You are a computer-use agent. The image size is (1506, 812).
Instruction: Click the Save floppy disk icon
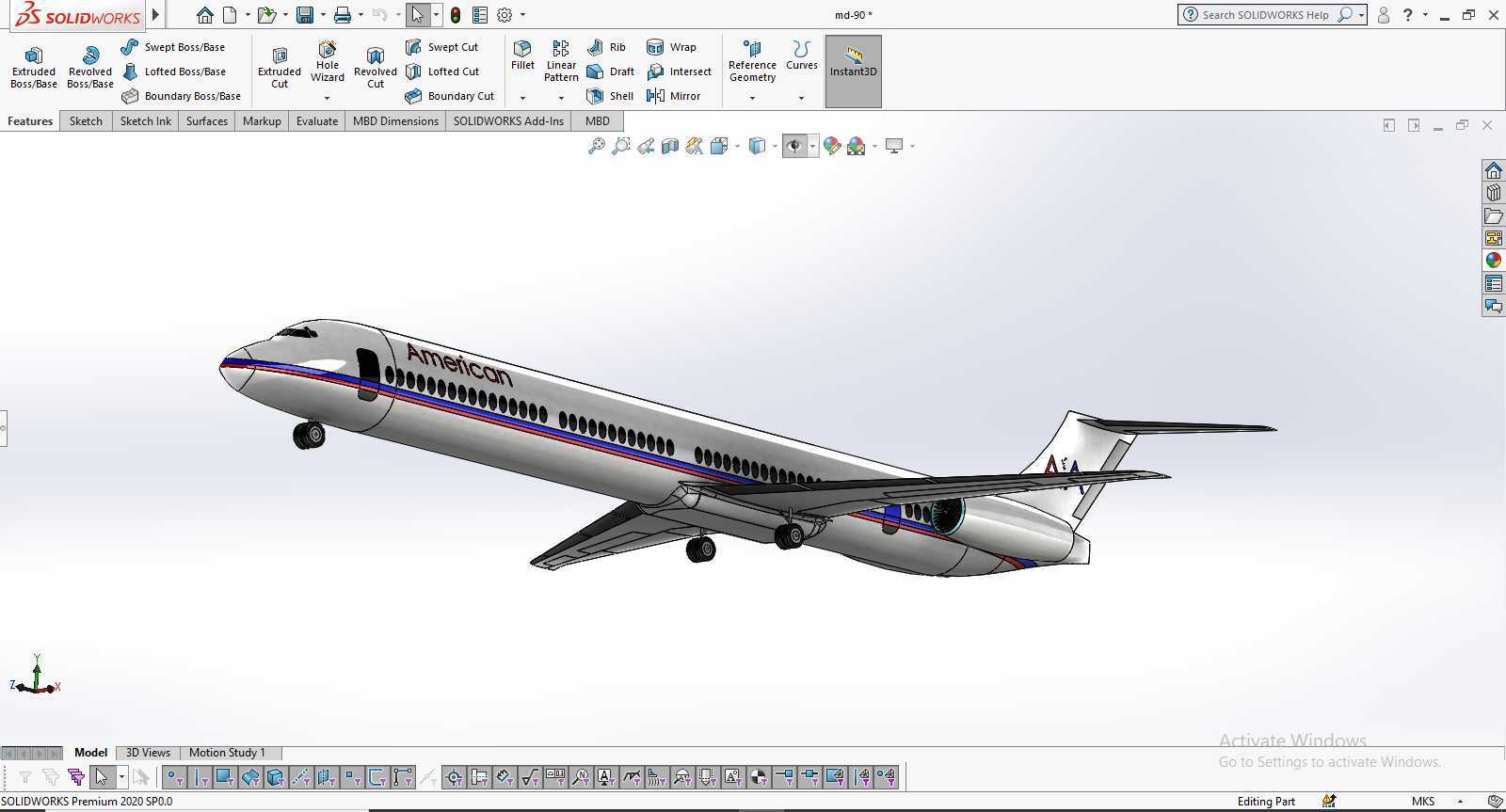304,15
